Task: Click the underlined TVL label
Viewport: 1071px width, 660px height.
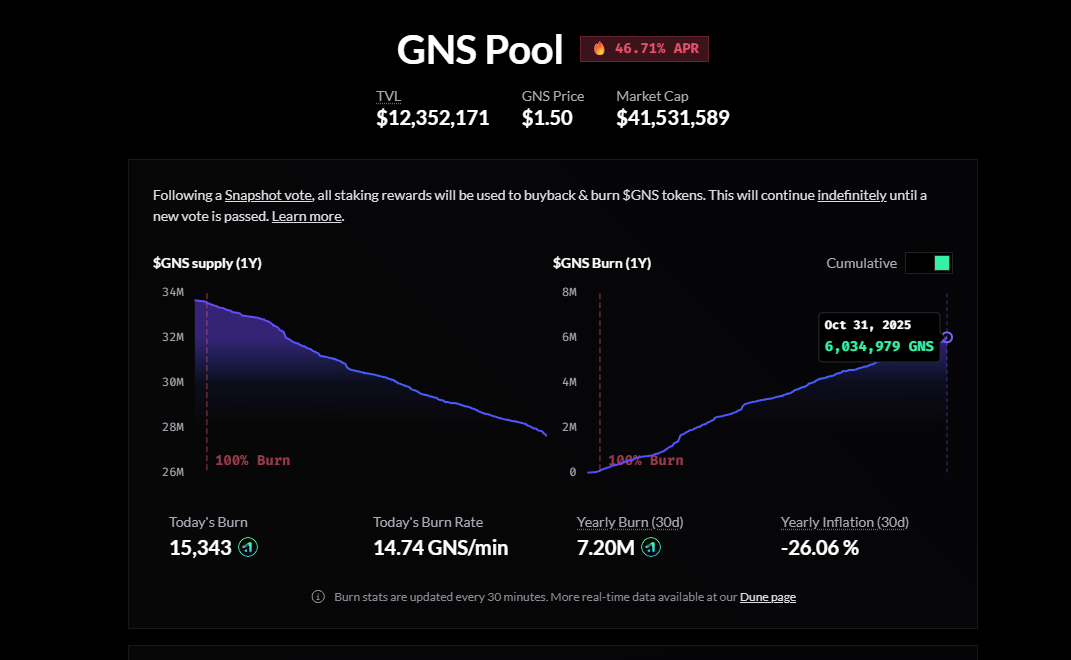Action: pos(388,96)
